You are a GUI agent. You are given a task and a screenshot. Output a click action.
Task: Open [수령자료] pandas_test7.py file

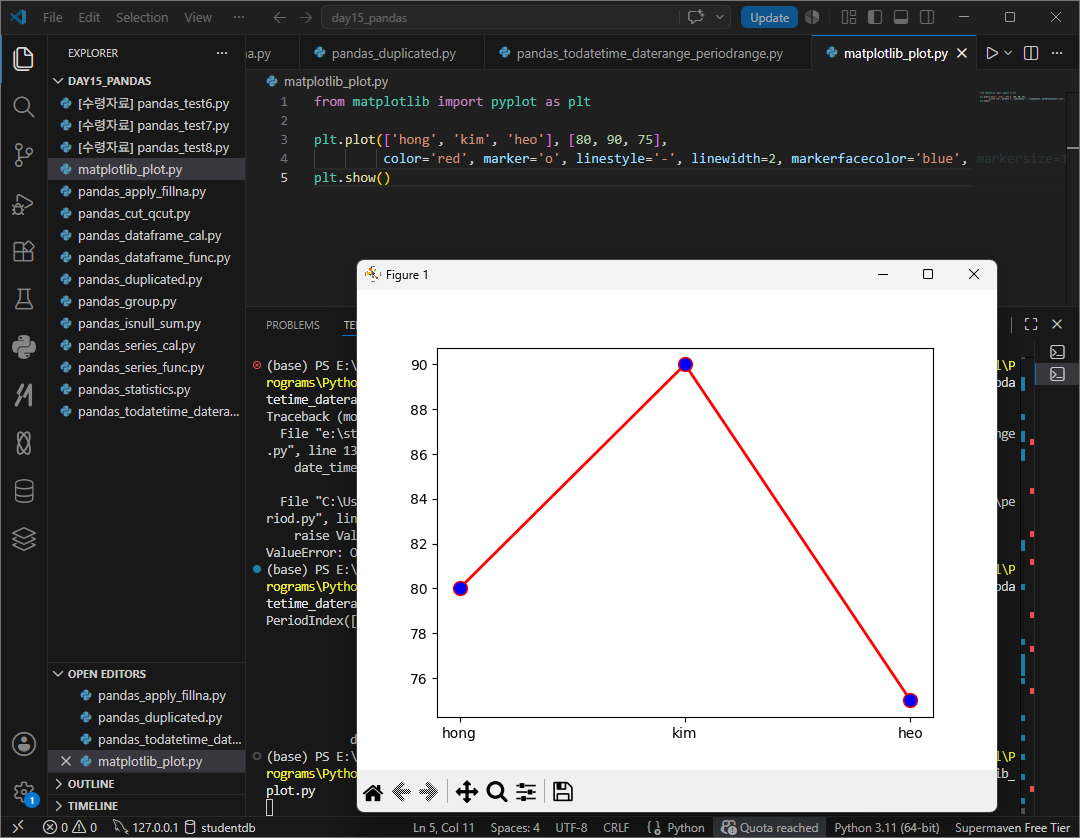[x=147, y=125]
